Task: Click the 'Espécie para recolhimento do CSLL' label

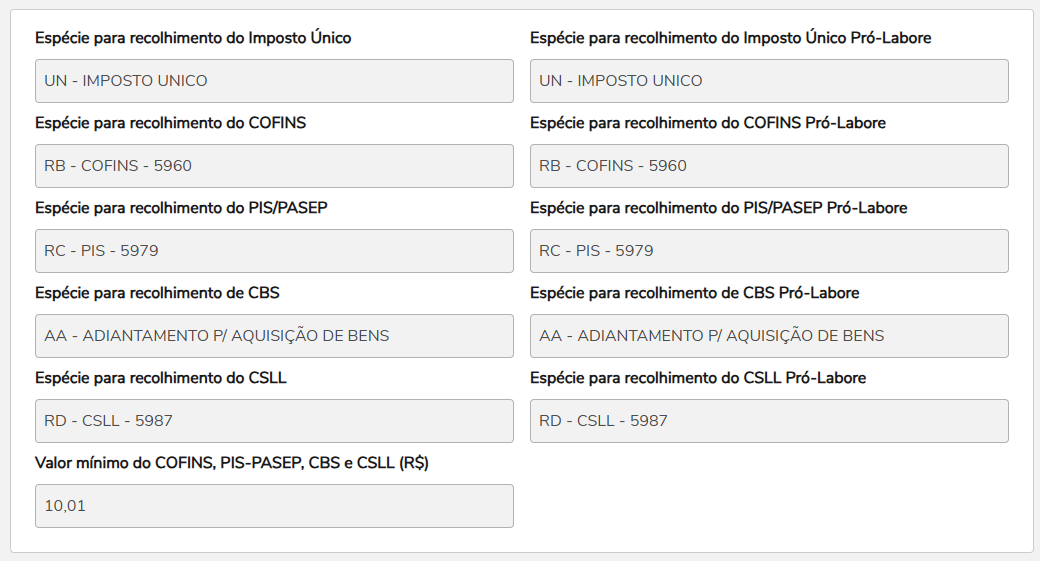Action: click(x=161, y=378)
